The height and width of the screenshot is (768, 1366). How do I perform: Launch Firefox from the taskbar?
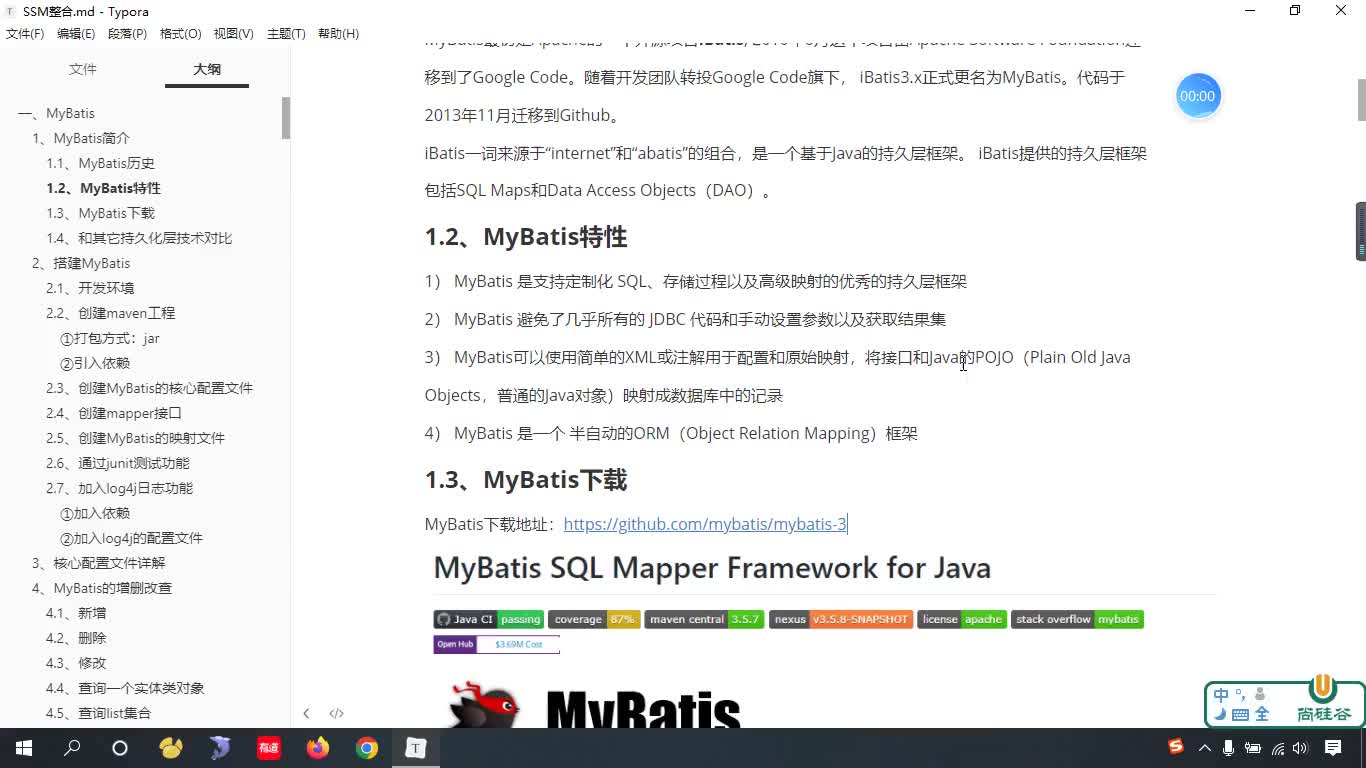click(318, 747)
